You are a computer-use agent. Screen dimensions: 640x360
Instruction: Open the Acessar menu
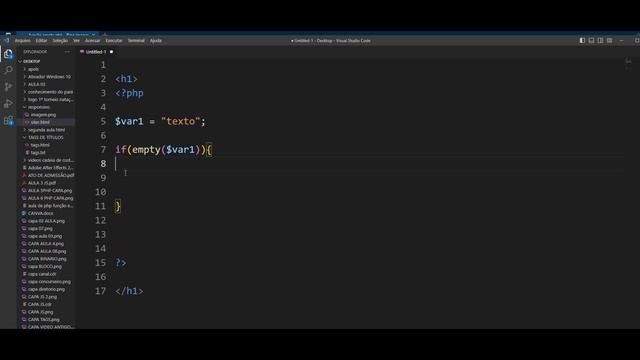point(93,40)
